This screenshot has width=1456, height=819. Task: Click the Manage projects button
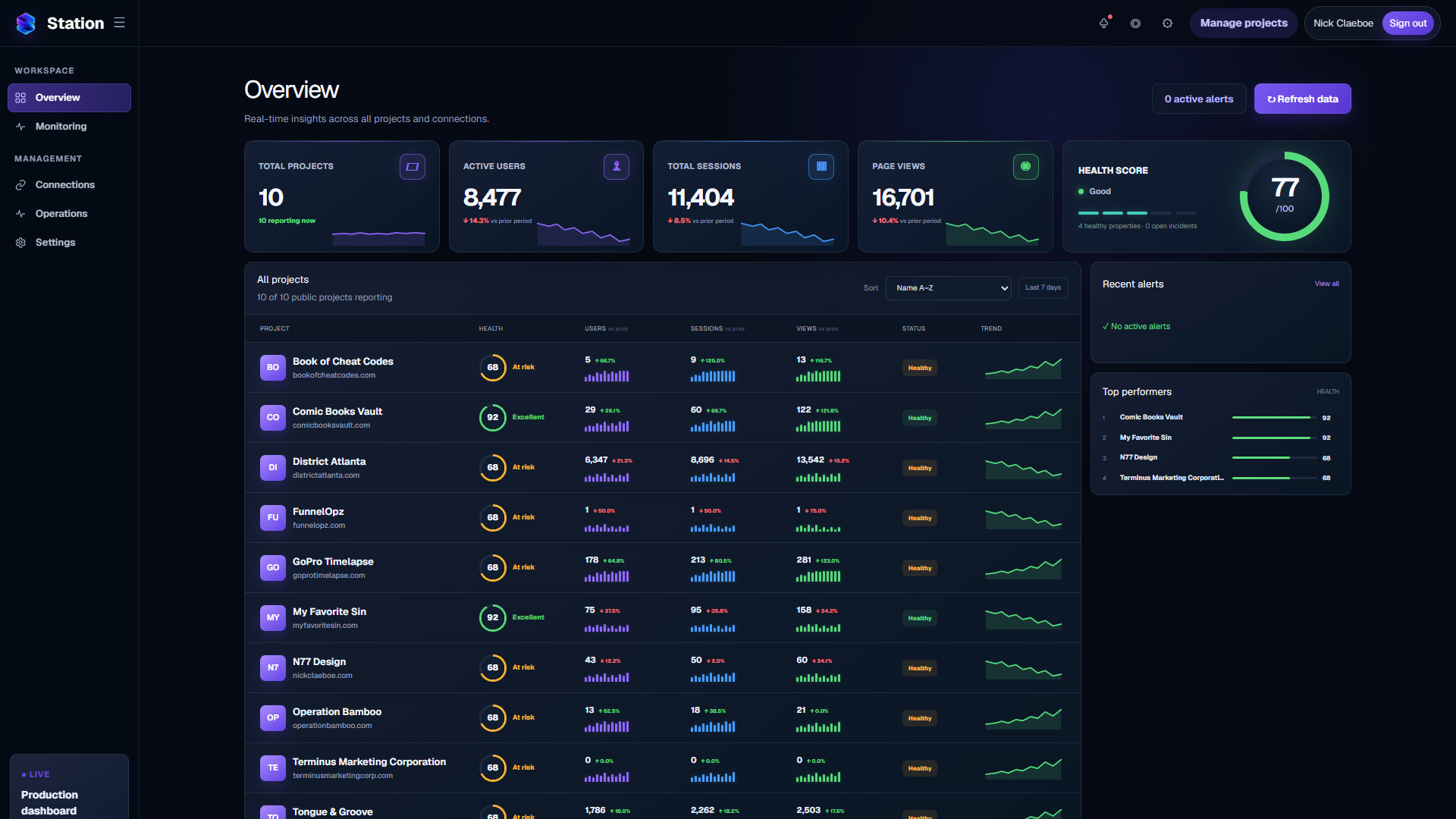pos(1244,24)
